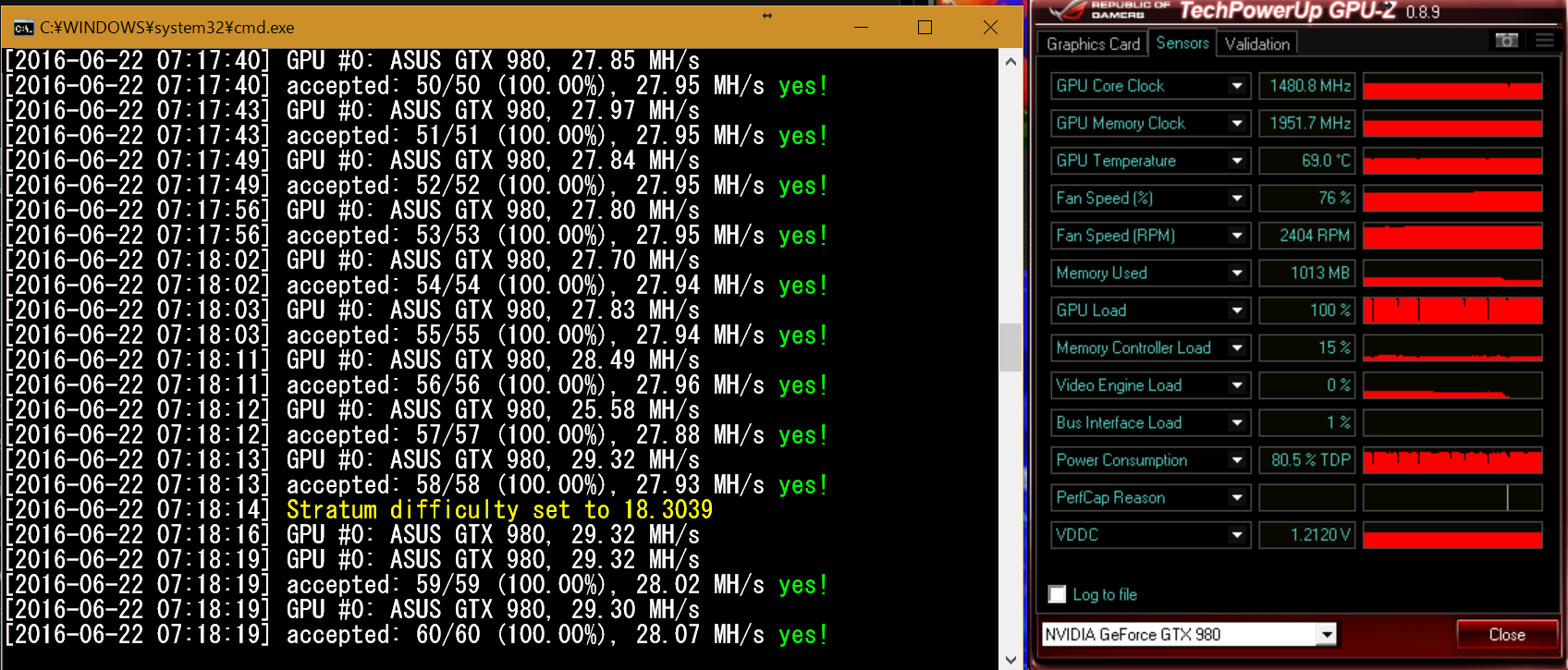Open the Validation tab

1257,43
